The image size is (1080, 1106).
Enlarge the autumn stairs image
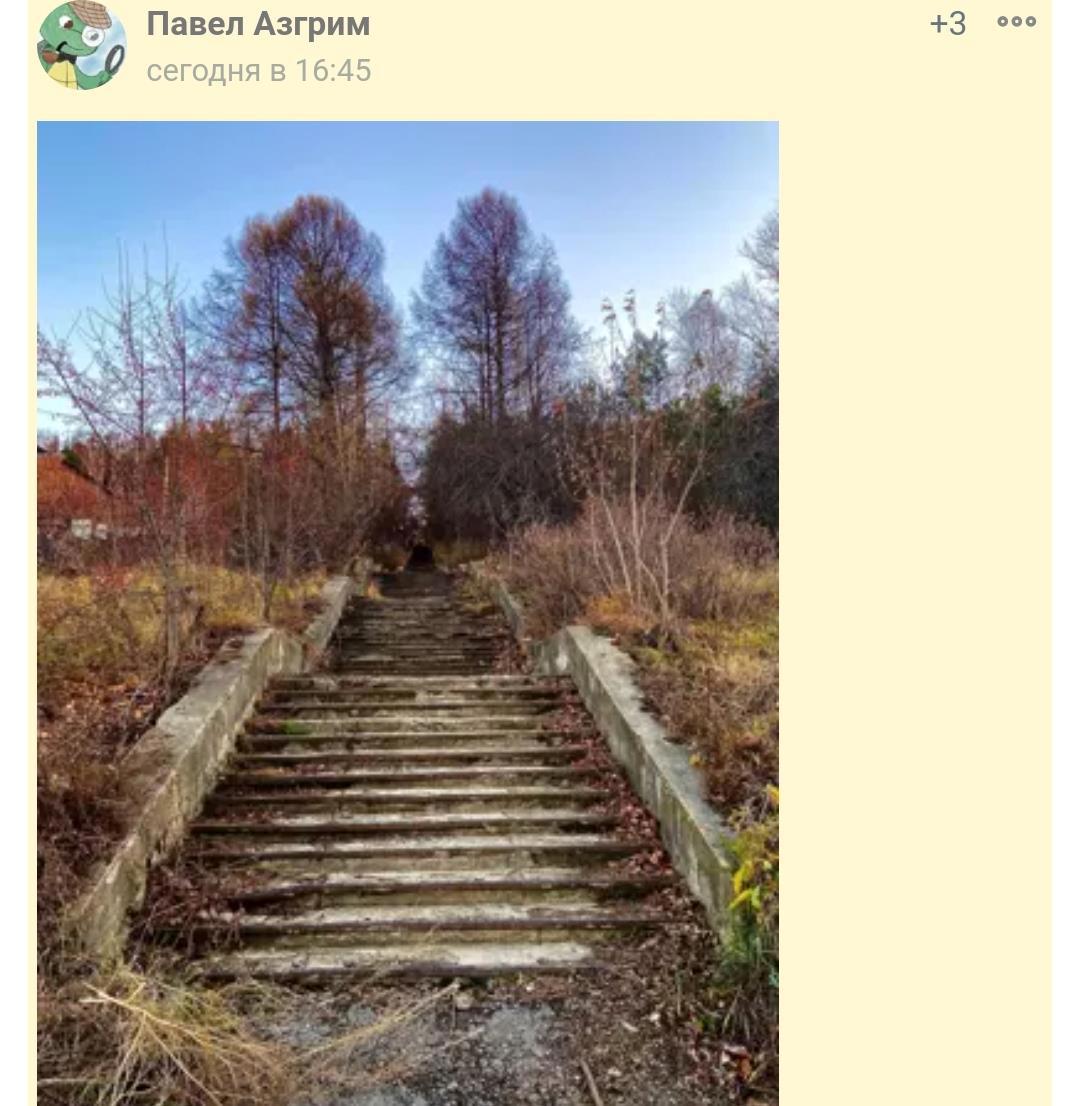pos(407,612)
